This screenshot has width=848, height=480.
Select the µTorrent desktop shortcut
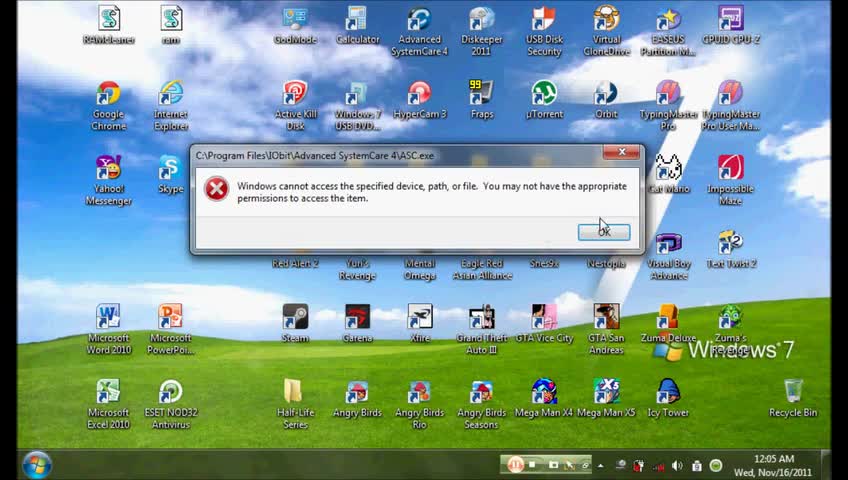tap(544, 100)
